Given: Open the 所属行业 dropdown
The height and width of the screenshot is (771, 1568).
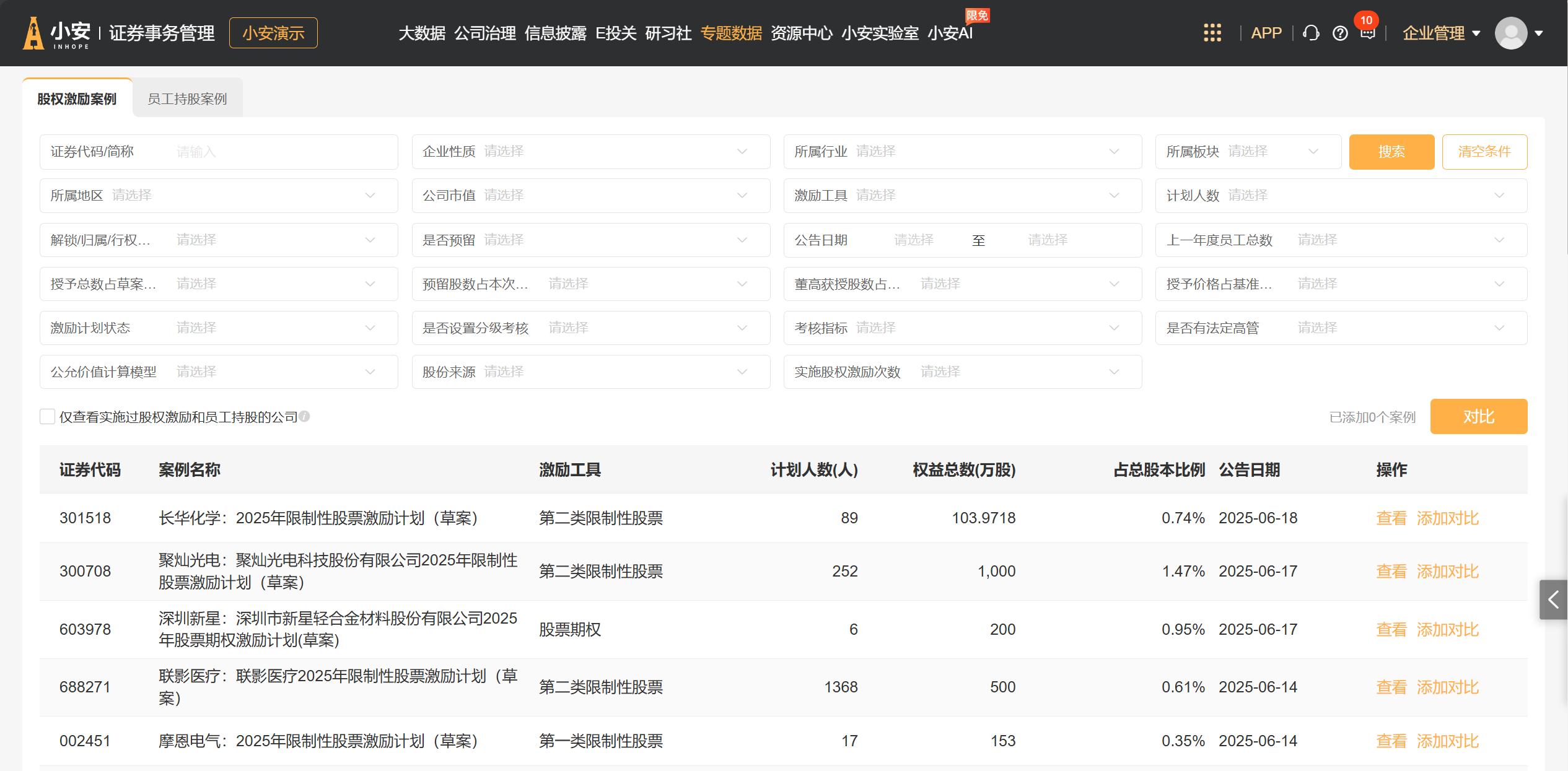Looking at the screenshot, I should pos(962,152).
